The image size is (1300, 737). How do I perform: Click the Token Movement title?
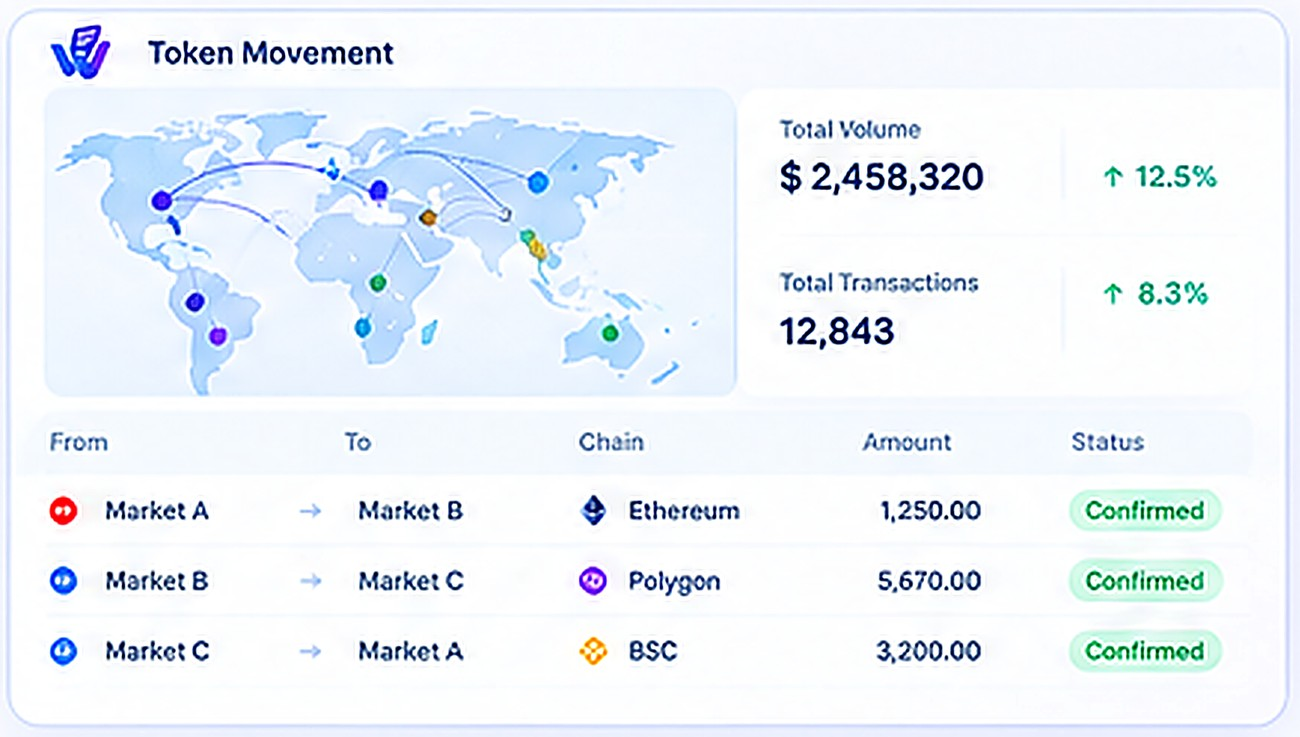coord(271,53)
